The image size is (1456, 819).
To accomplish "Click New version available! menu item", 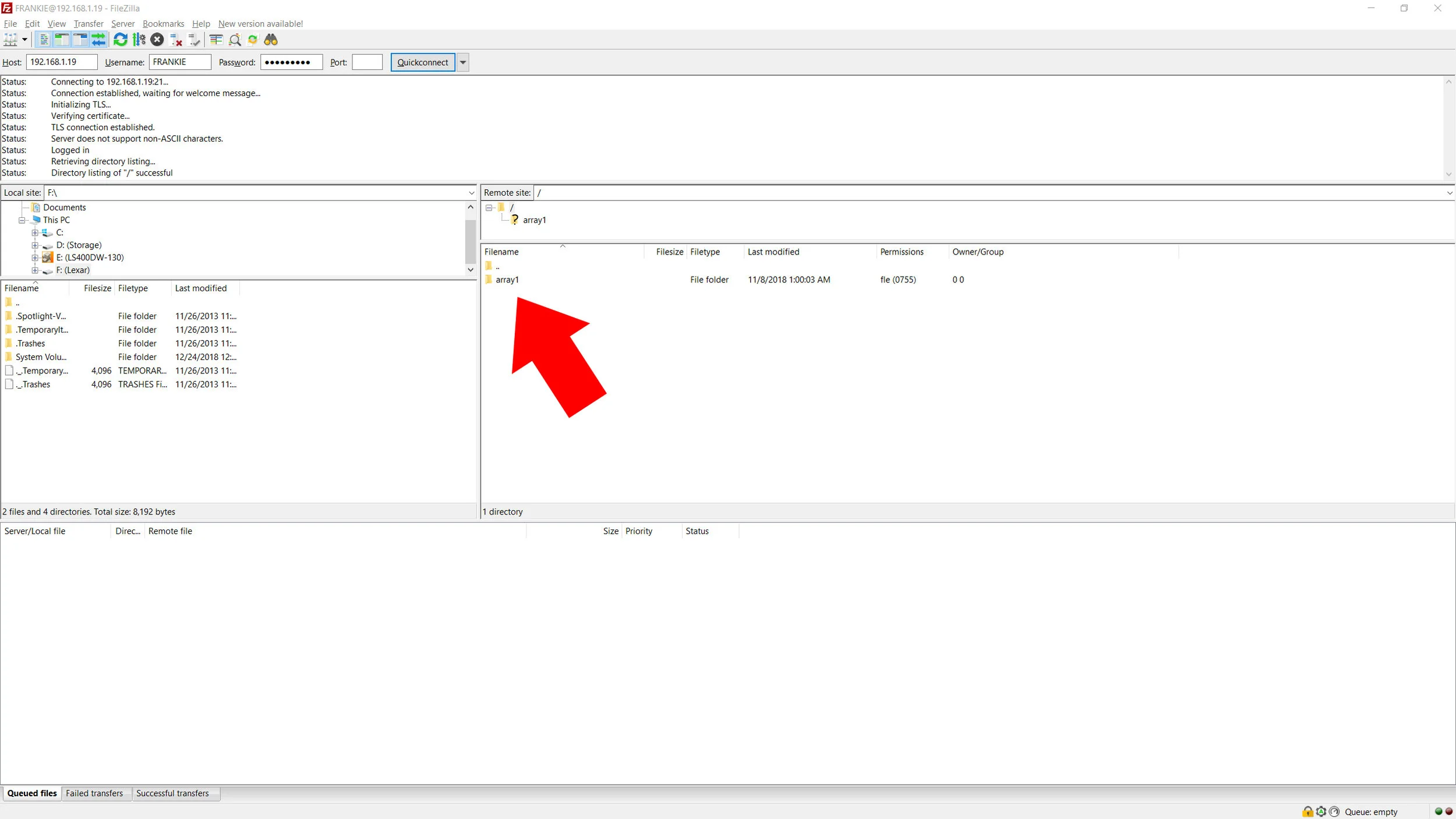I will coord(260,24).
